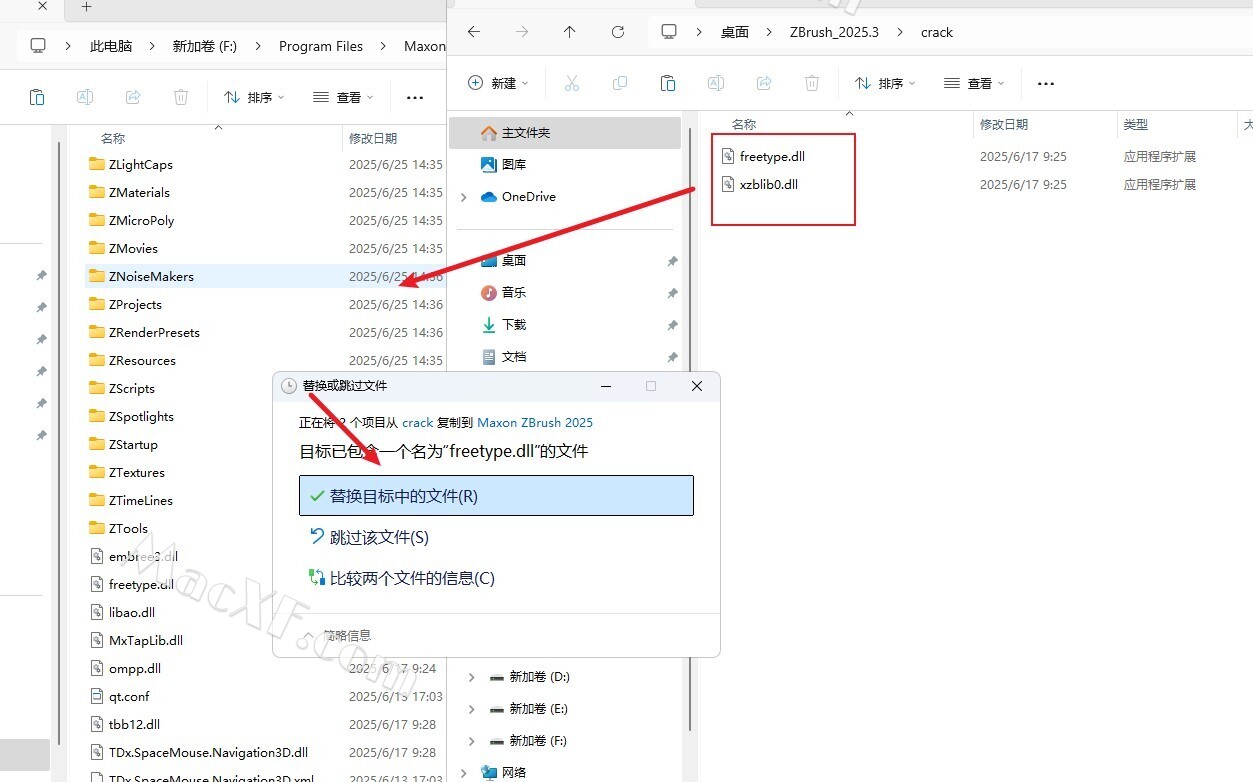This screenshot has width=1253, height=782.
Task: Click the Delete trash icon in the left Explorer toolbar
Action: coord(181,97)
